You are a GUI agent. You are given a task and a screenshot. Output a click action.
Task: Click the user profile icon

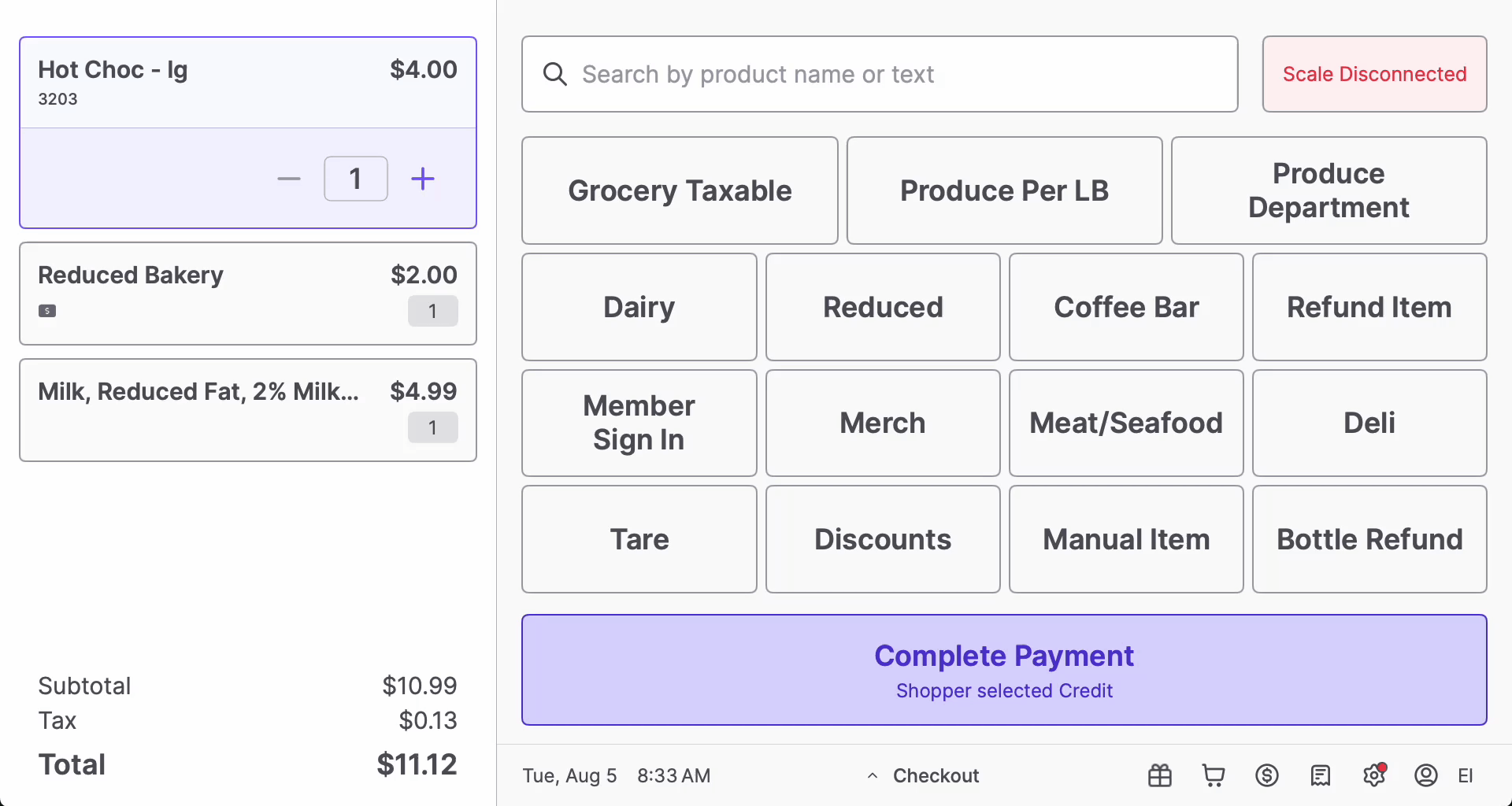(1425, 776)
